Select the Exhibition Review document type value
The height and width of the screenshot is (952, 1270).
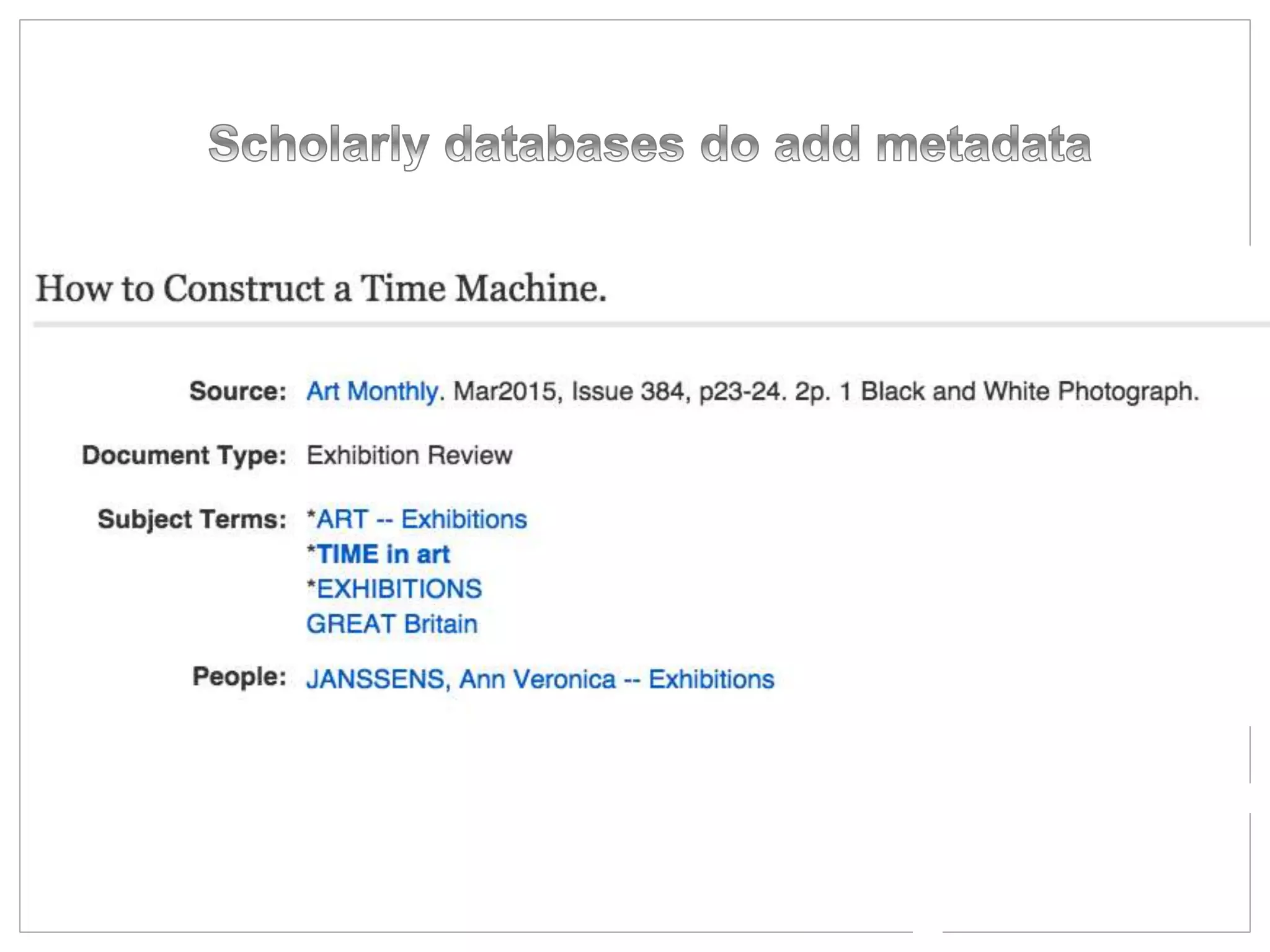click(409, 456)
